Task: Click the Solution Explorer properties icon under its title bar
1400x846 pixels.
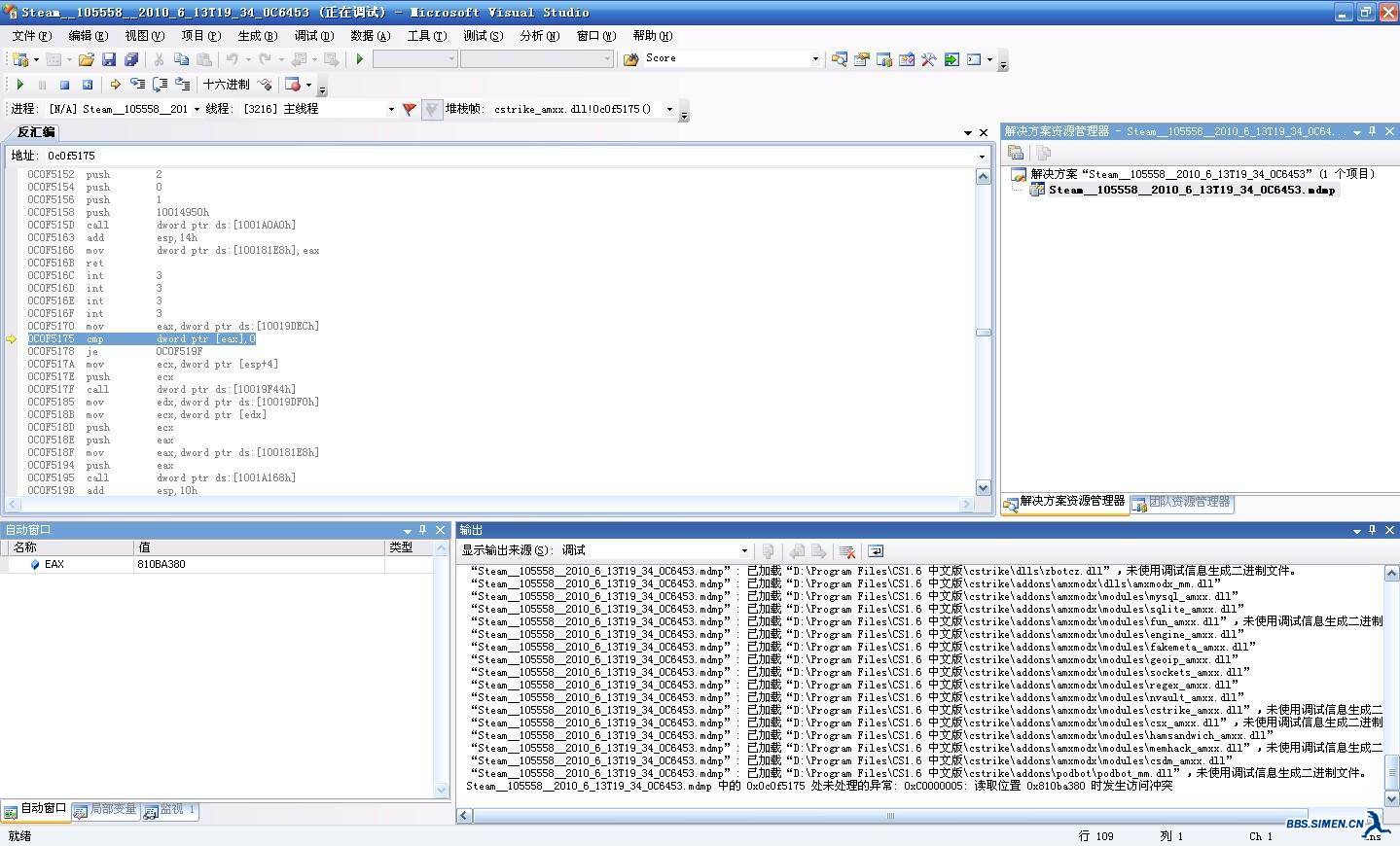Action: pos(1016,153)
